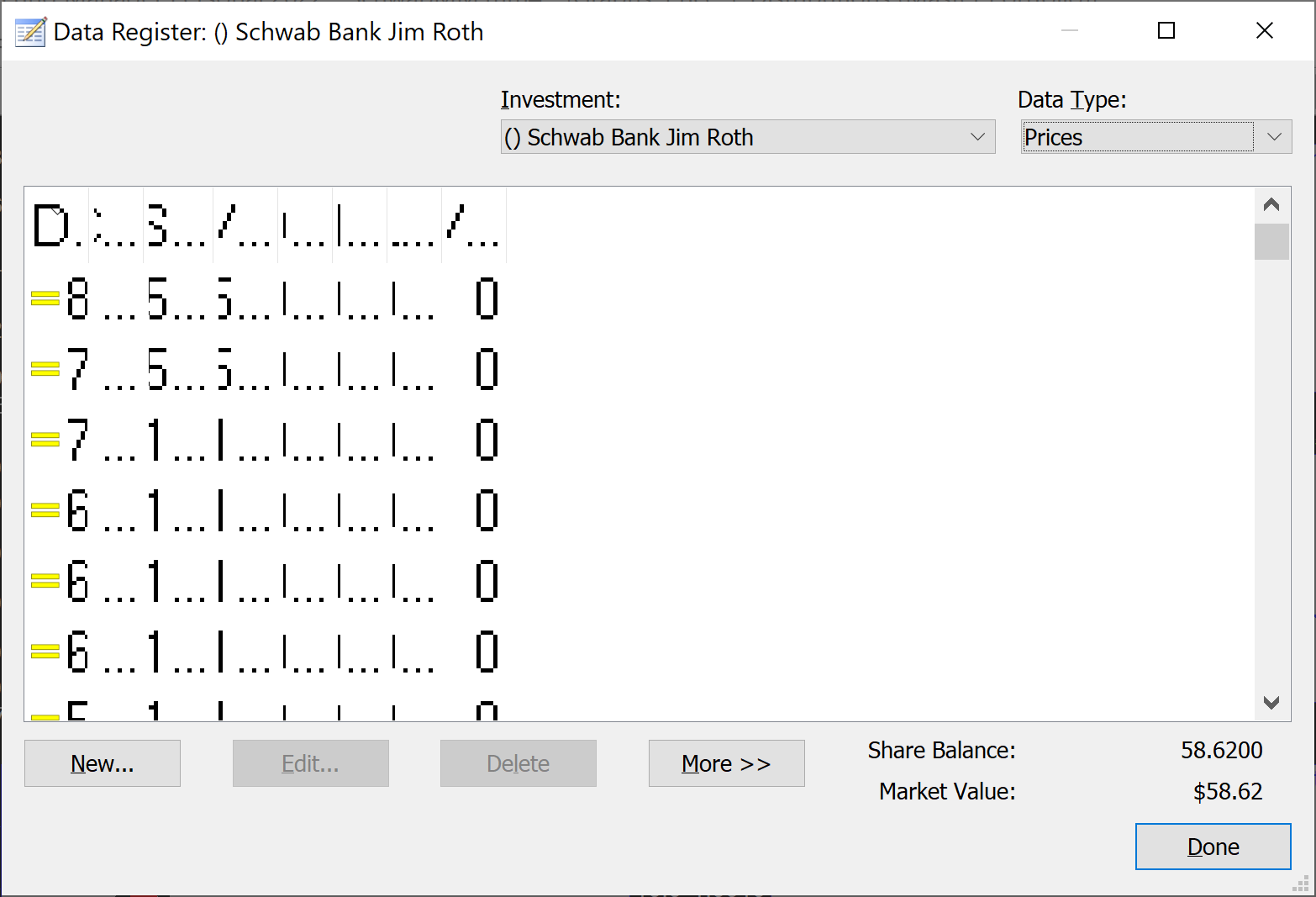The height and width of the screenshot is (897, 1316).
Task: Click the yellow marker on the row starting with 8
Action: (45, 298)
